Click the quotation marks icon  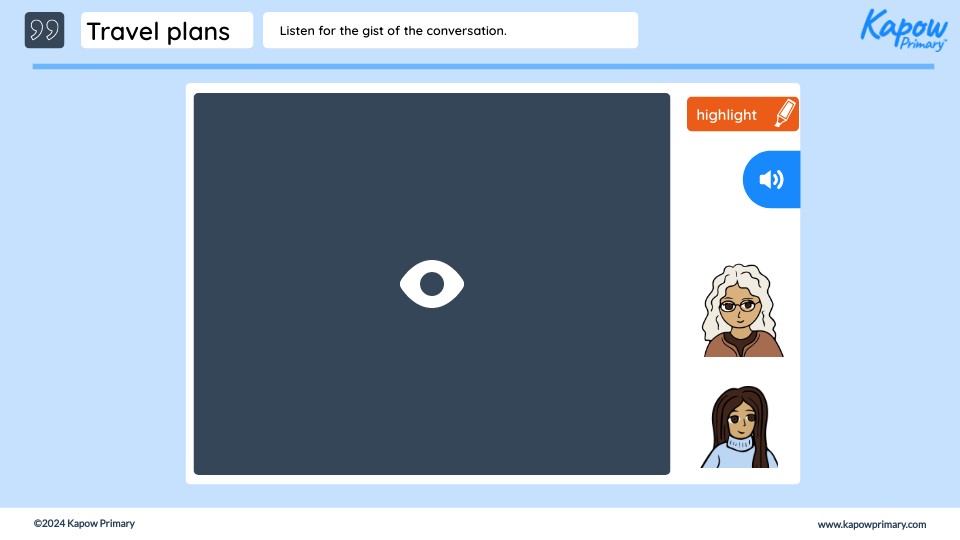click(x=44, y=30)
